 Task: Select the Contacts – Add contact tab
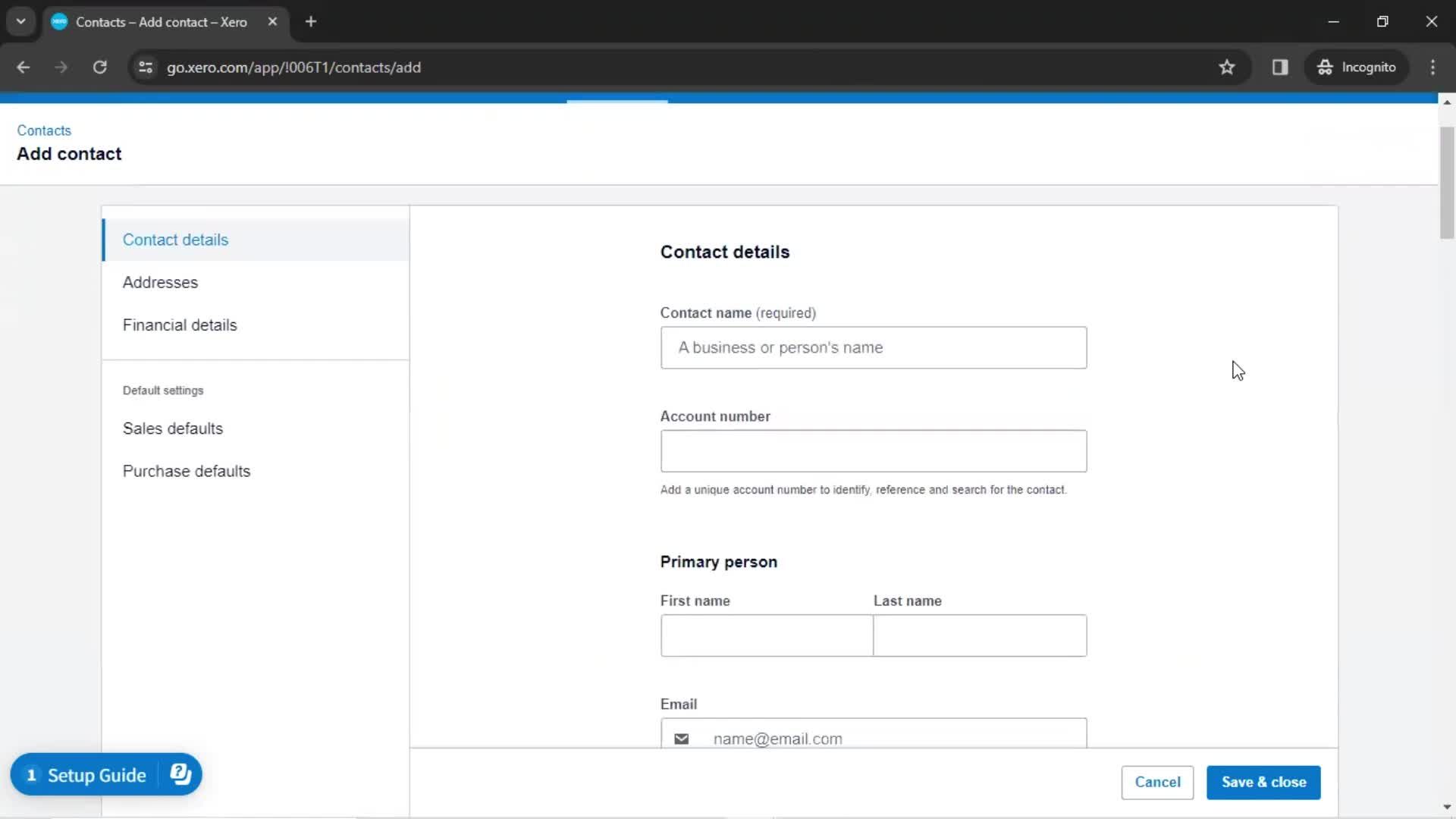(162, 22)
